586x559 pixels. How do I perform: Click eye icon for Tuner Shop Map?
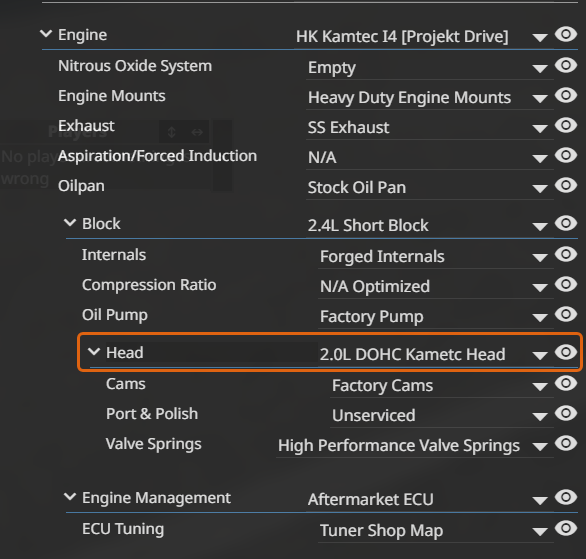tap(566, 528)
